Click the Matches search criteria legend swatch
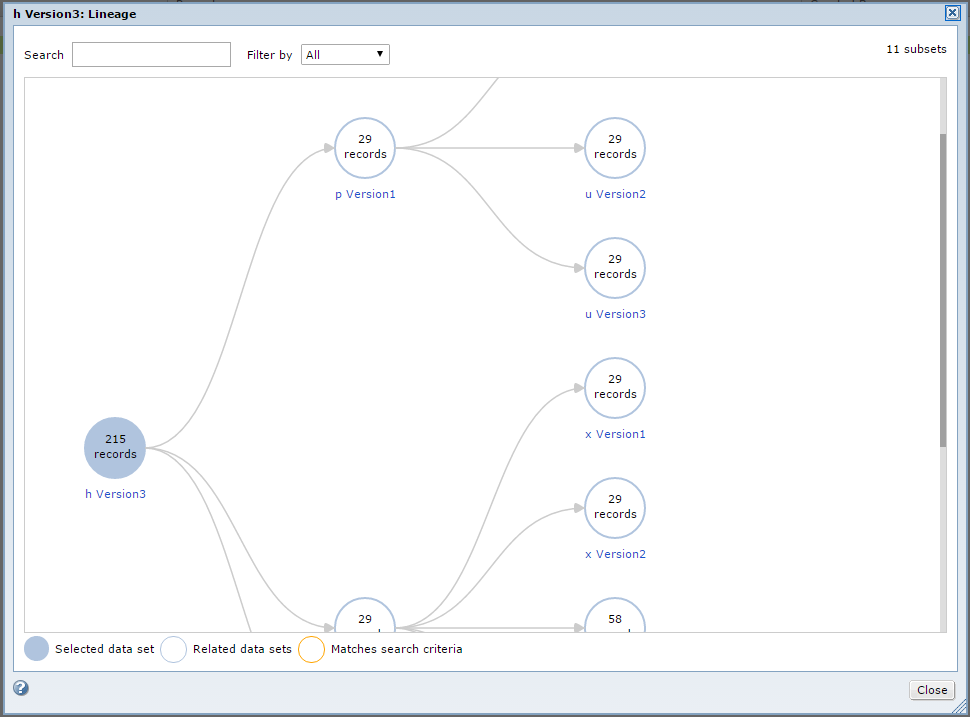The height and width of the screenshot is (717, 970). pos(312,649)
